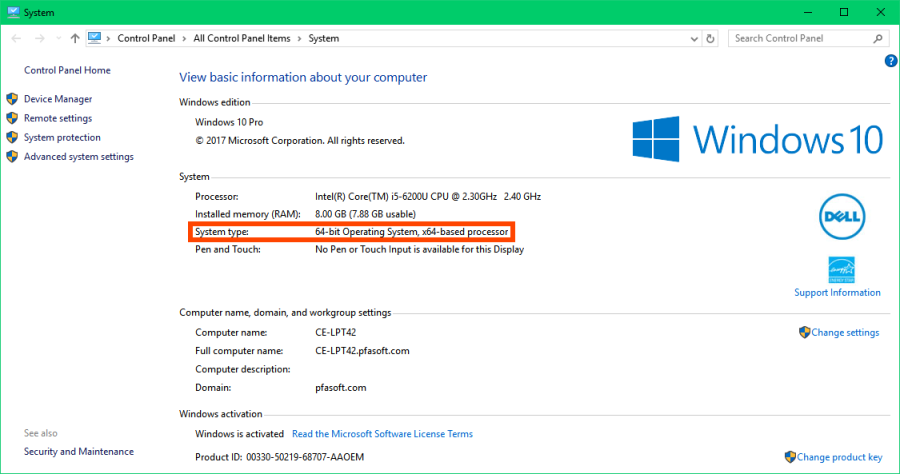Click in the Search Control Panel field
This screenshot has width=900, height=474.
[800, 39]
